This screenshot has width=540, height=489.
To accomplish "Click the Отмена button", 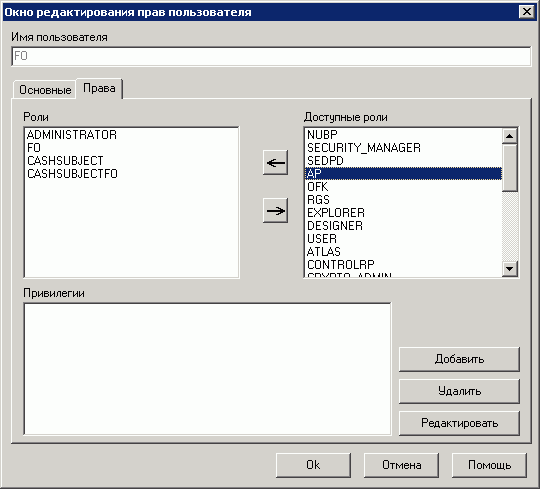I will click(401, 465).
